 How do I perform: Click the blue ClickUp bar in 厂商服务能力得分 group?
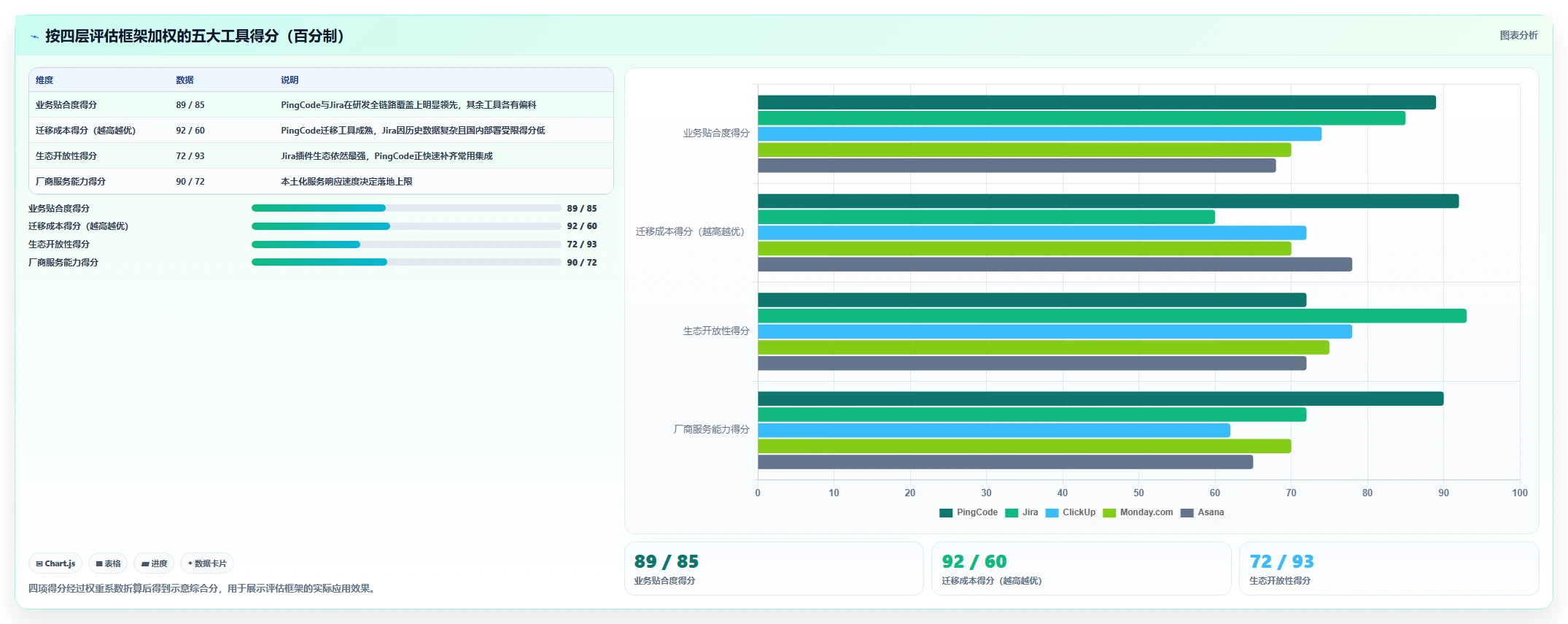pos(994,431)
